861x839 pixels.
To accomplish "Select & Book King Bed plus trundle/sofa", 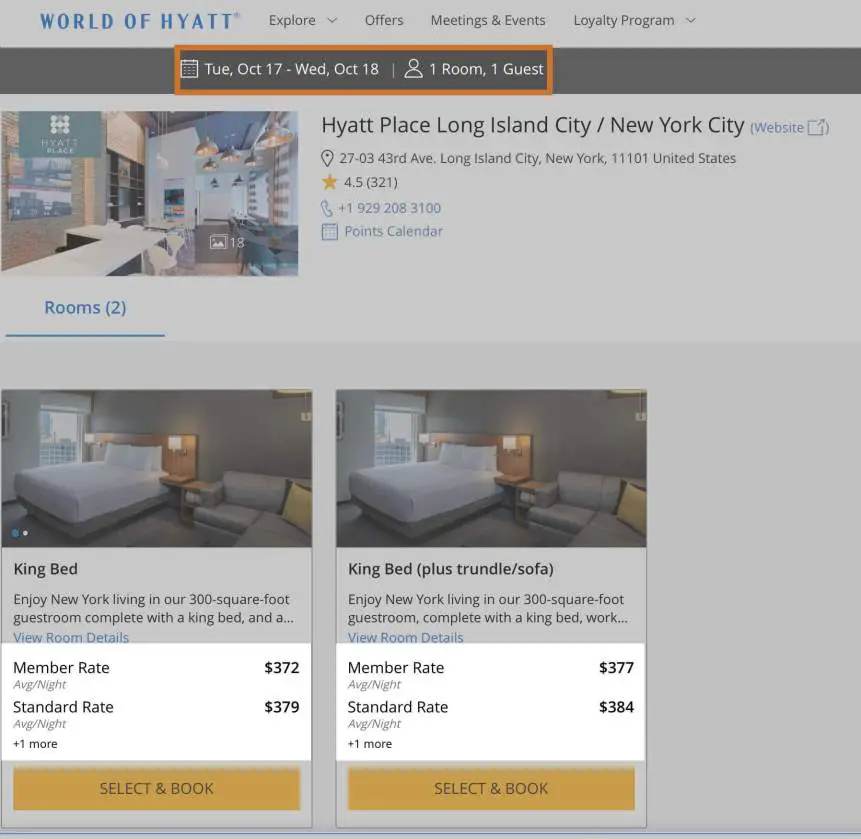I will 491,788.
